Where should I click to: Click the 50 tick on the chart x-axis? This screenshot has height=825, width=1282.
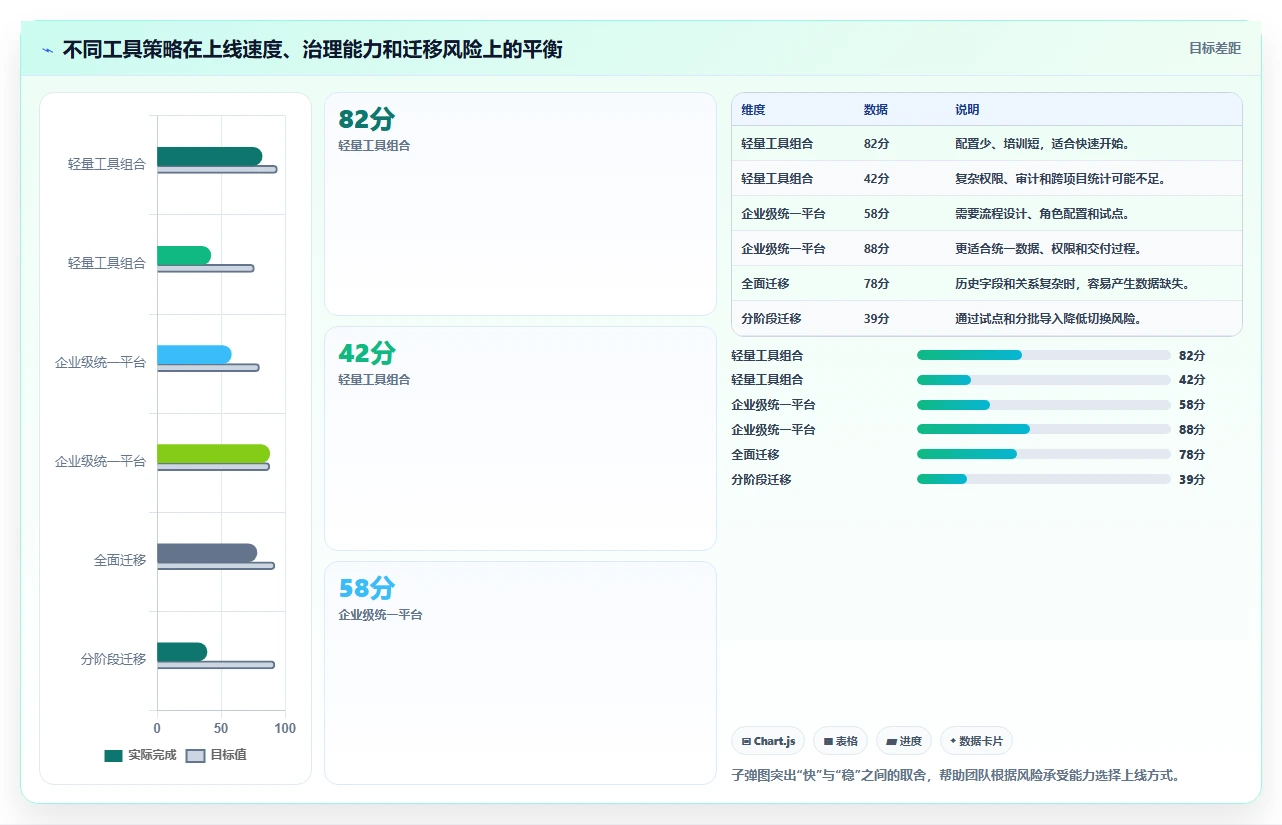click(221, 728)
